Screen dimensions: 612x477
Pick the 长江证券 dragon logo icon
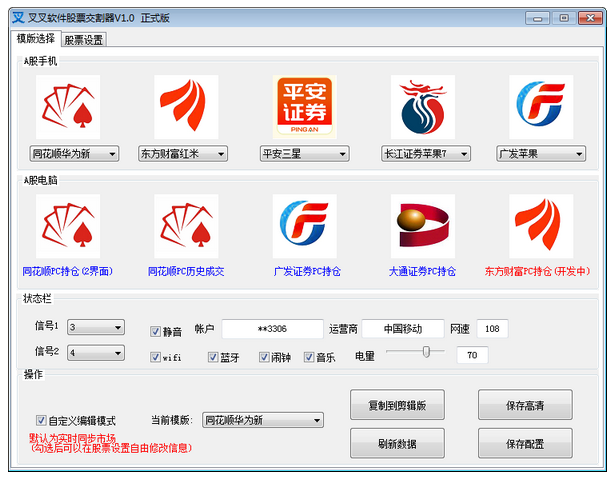click(423, 107)
